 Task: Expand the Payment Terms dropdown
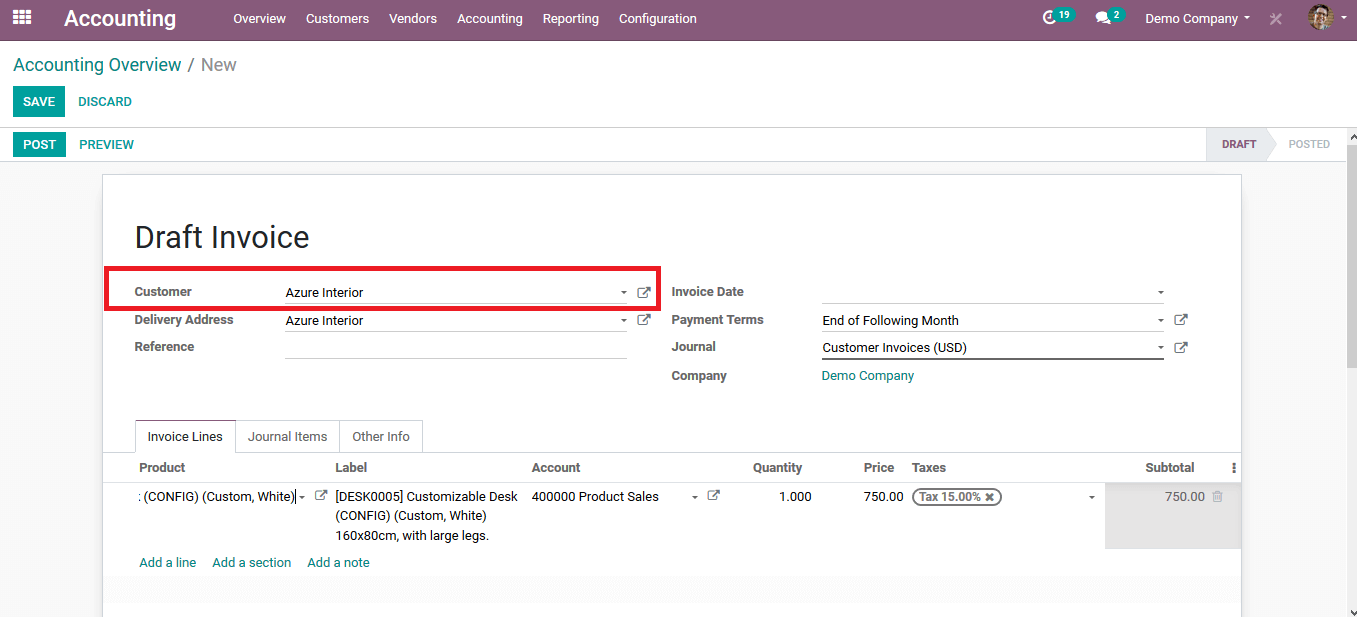pos(1161,321)
